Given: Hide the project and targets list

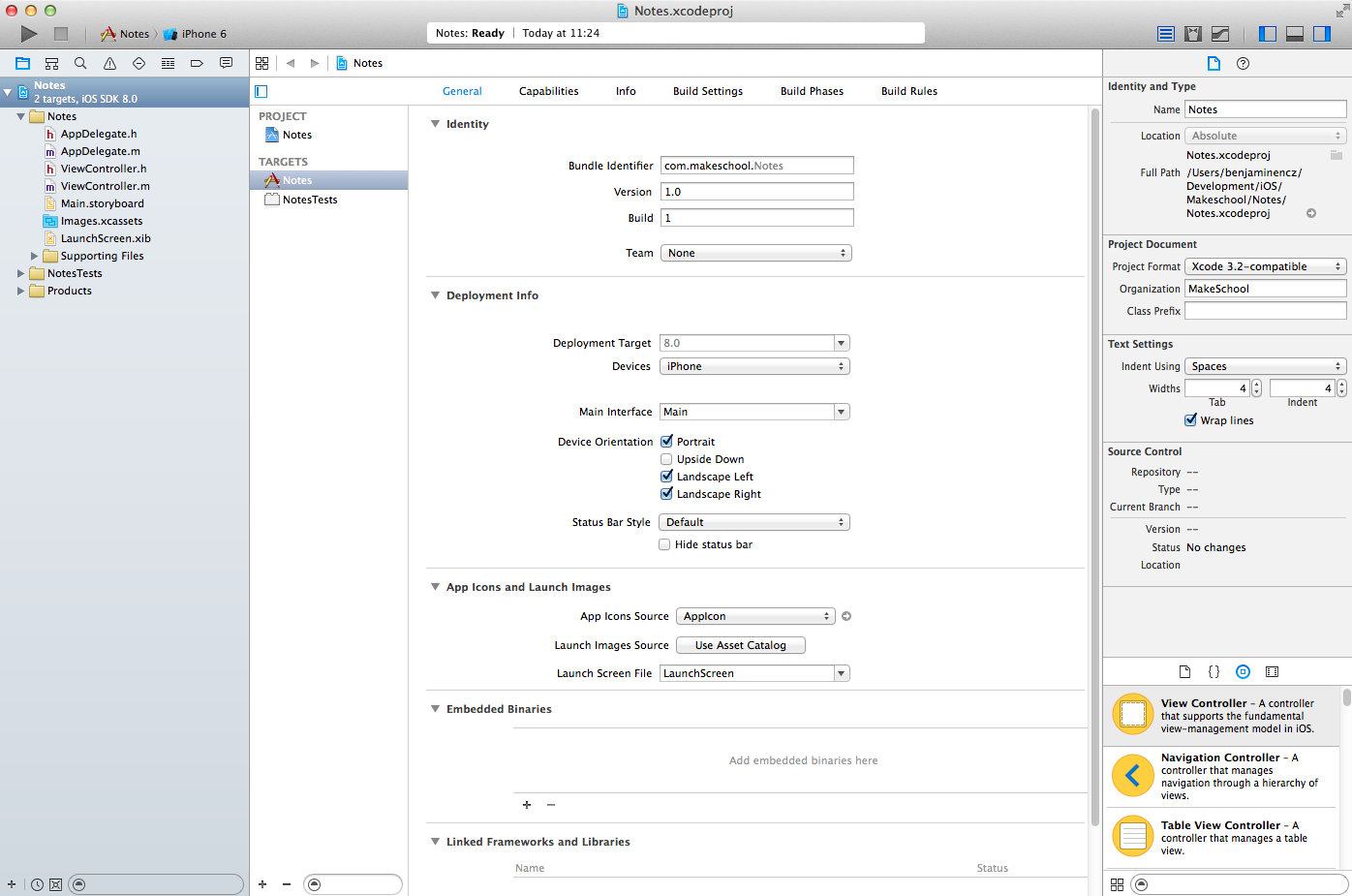Looking at the screenshot, I should click(261, 91).
